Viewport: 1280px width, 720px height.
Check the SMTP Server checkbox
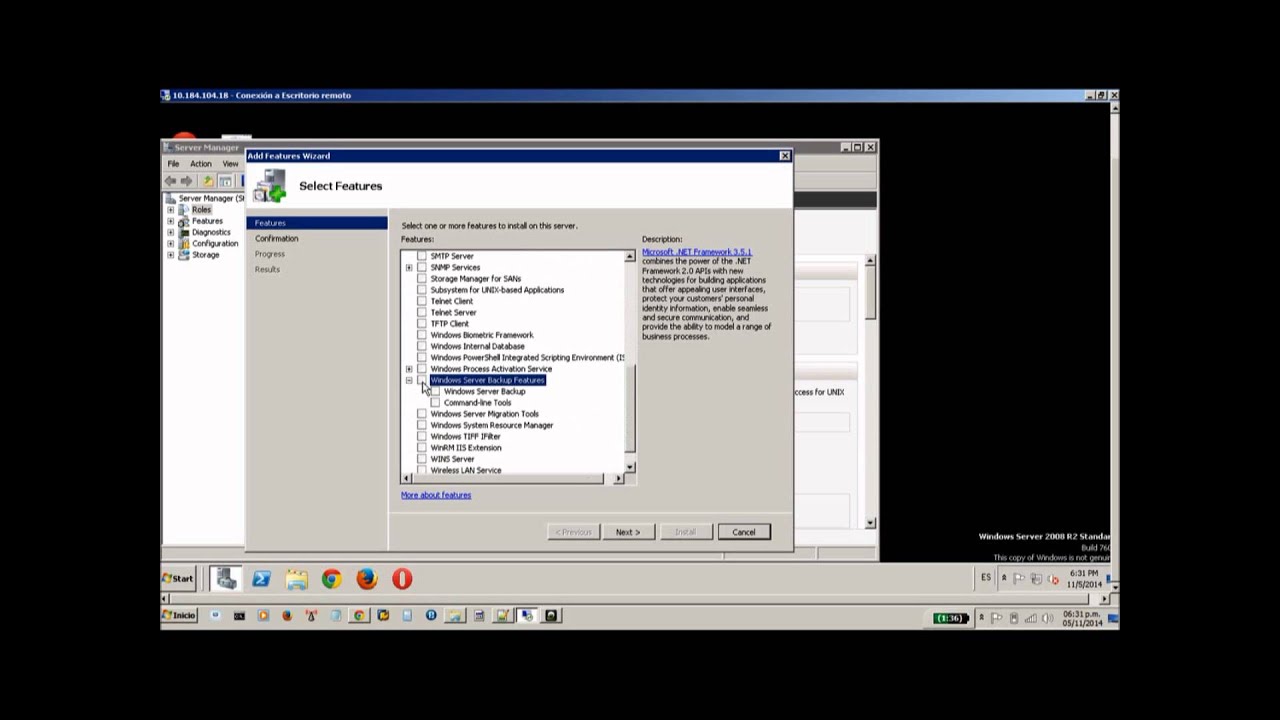pyautogui.click(x=422, y=256)
